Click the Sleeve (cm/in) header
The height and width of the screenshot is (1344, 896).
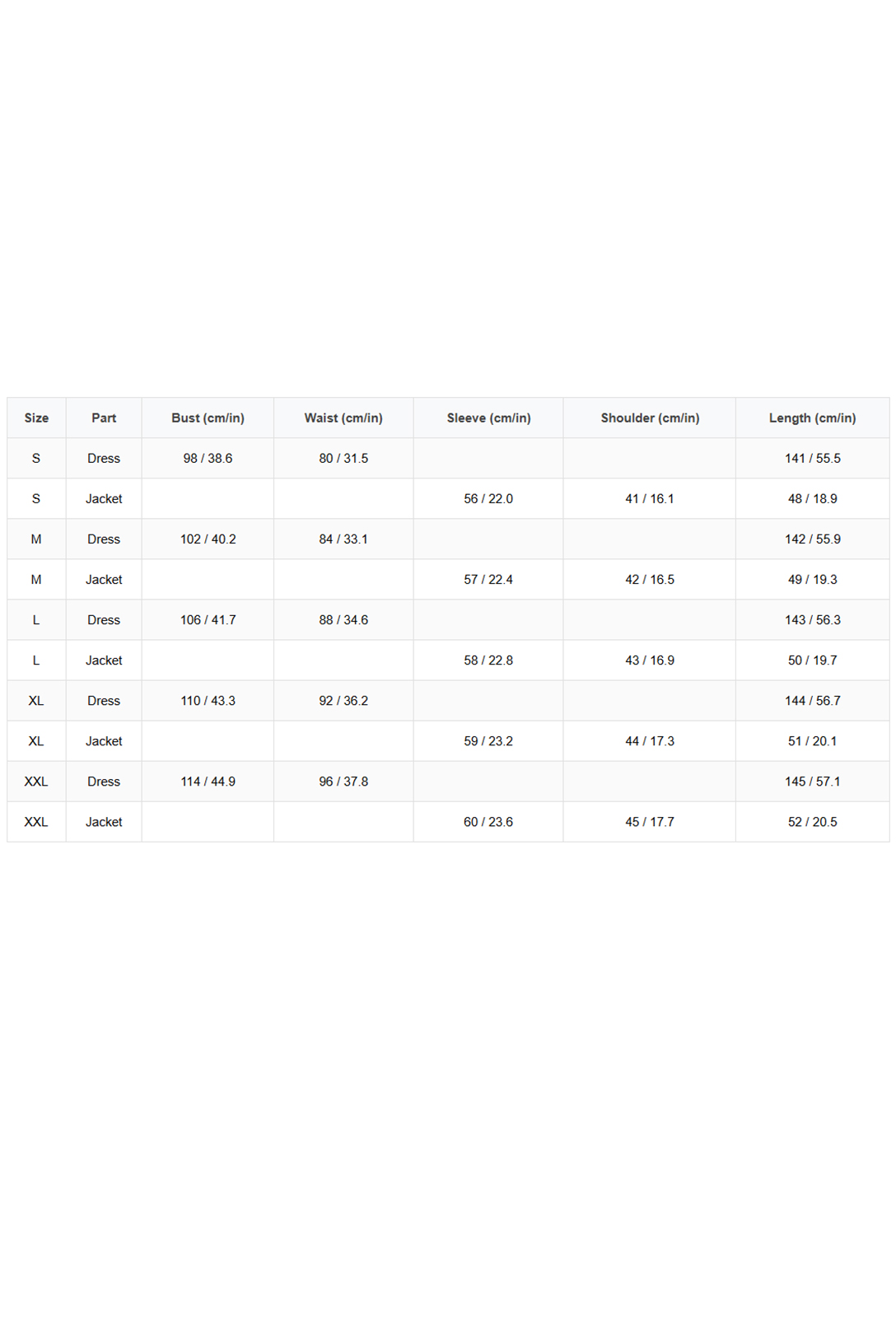click(488, 418)
